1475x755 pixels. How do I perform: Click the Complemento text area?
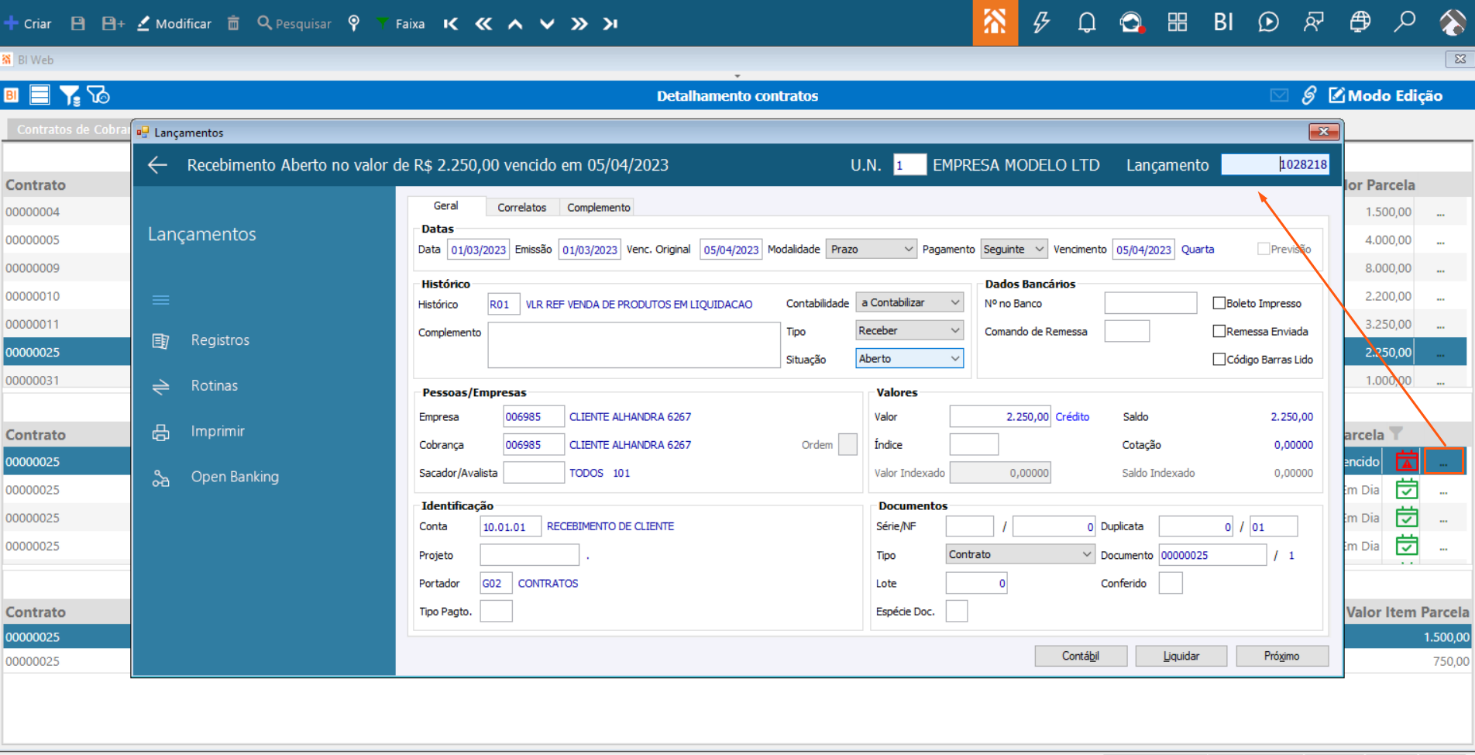pos(634,345)
